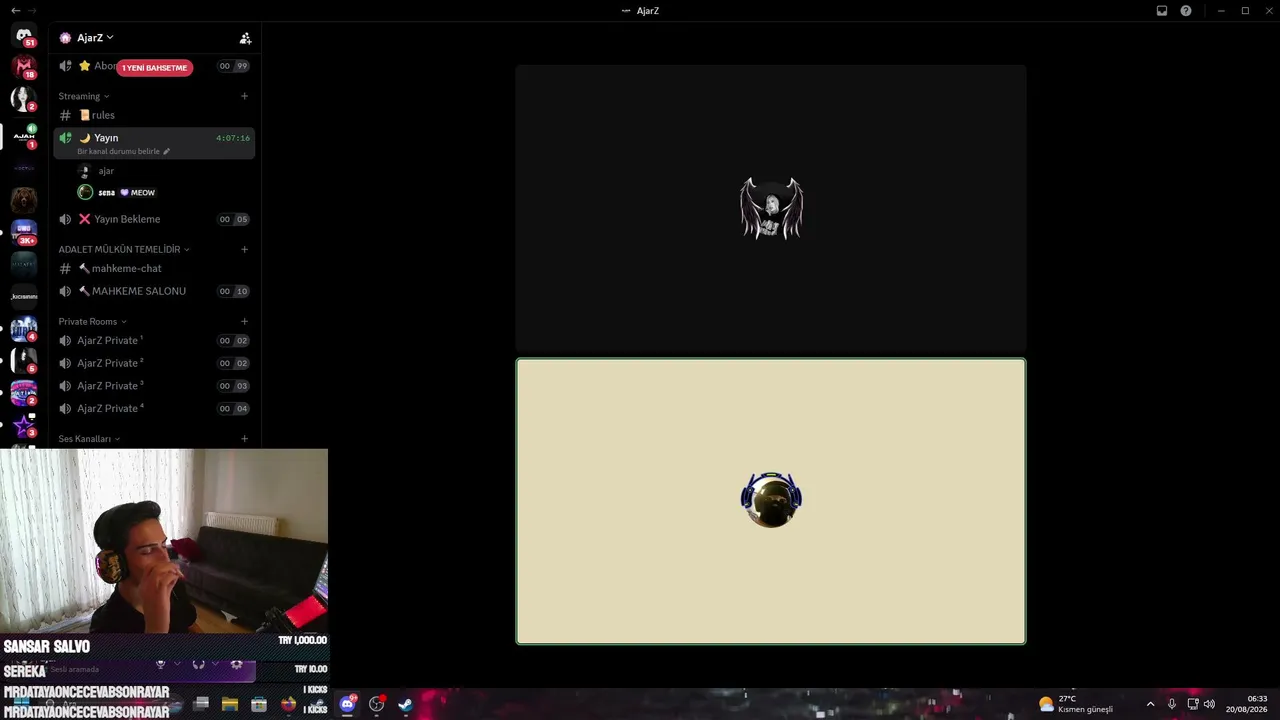Join AjarZ Private 4 voice channel

point(154,408)
